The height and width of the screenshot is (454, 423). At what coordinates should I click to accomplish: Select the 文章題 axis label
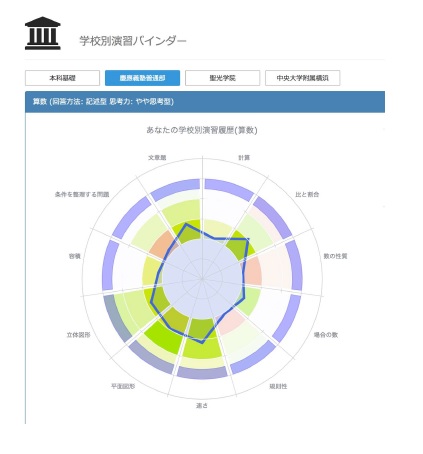[x=157, y=158]
